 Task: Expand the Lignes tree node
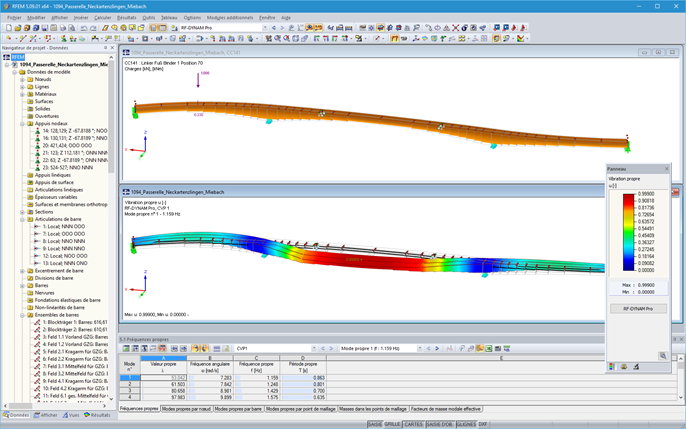coord(22,87)
